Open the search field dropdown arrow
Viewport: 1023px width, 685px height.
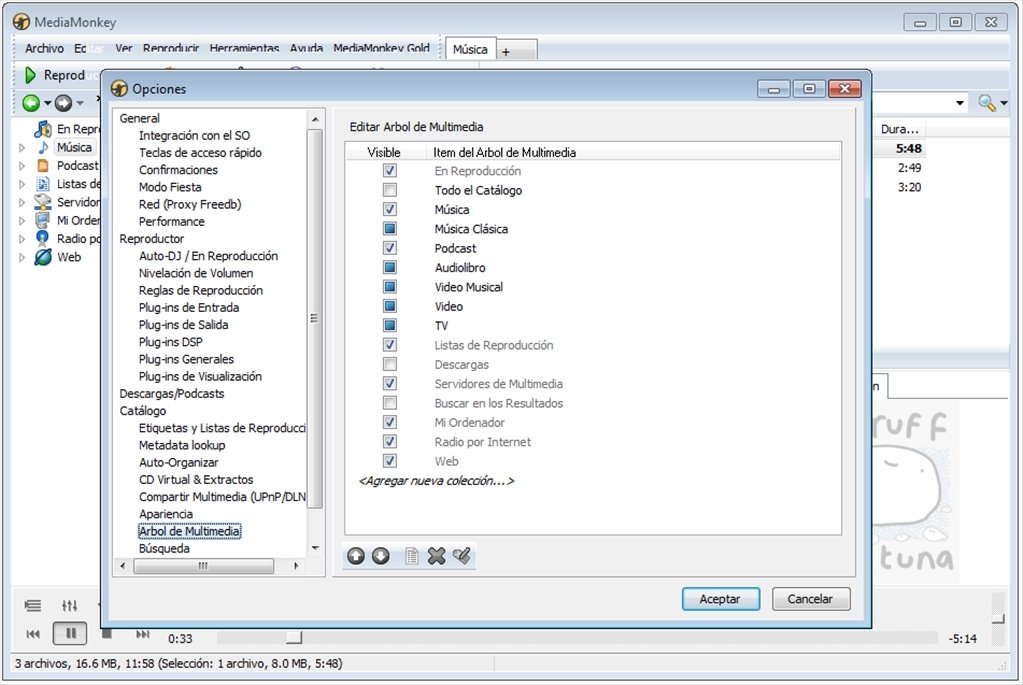(x=960, y=103)
